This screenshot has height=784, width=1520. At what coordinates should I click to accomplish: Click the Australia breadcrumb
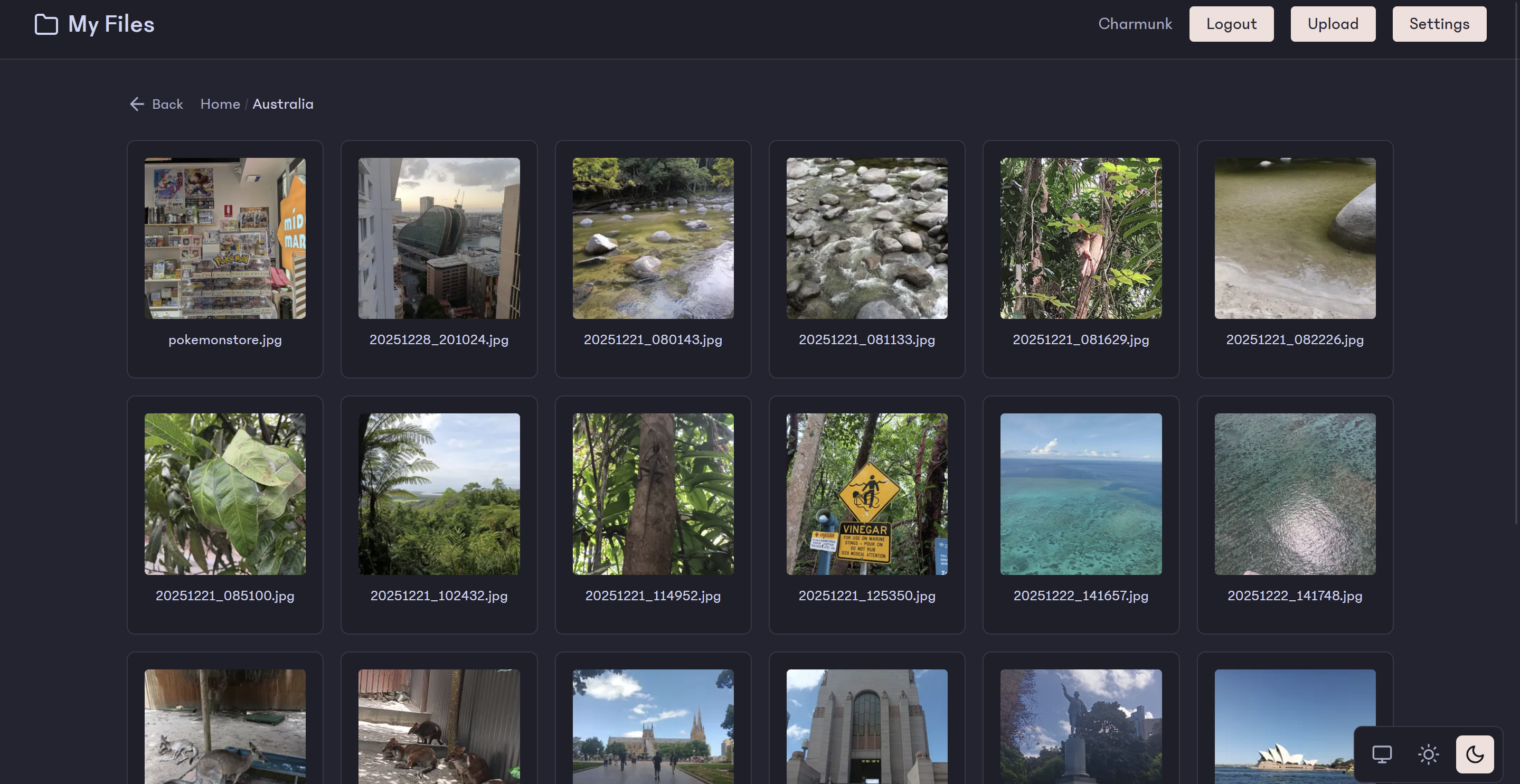tap(282, 105)
